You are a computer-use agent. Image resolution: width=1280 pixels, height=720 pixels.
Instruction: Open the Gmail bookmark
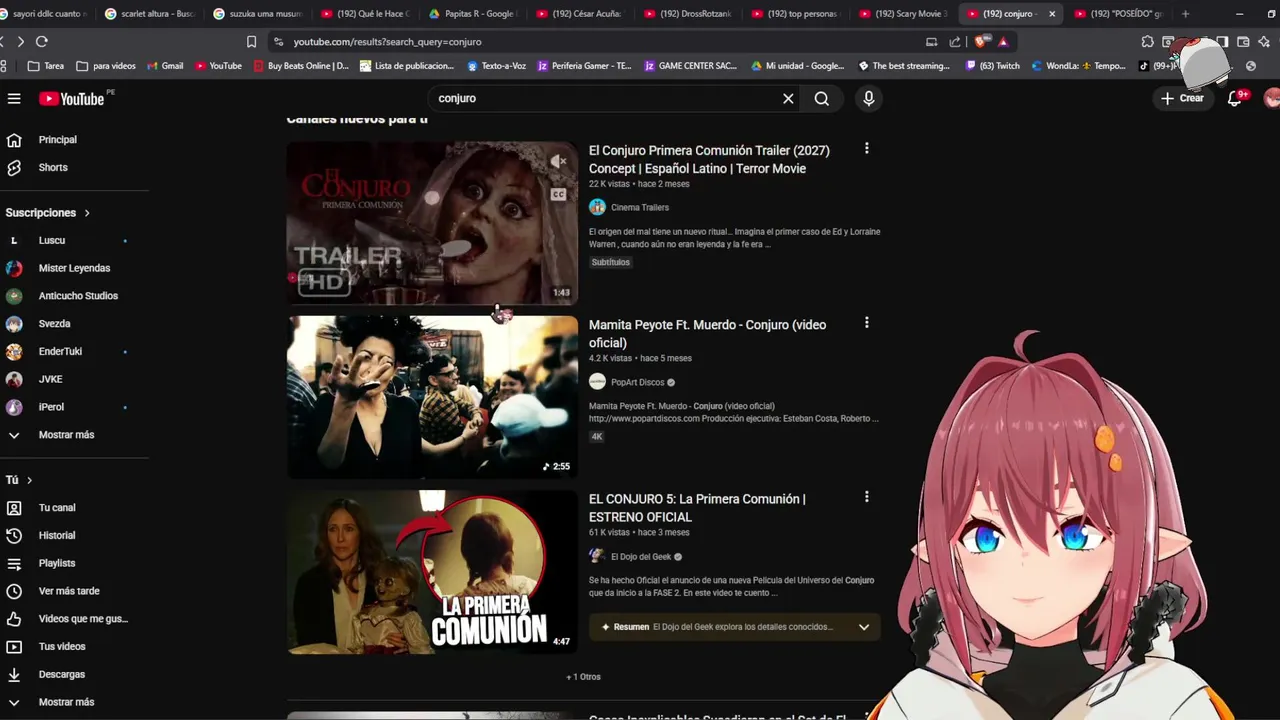(x=165, y=66)
